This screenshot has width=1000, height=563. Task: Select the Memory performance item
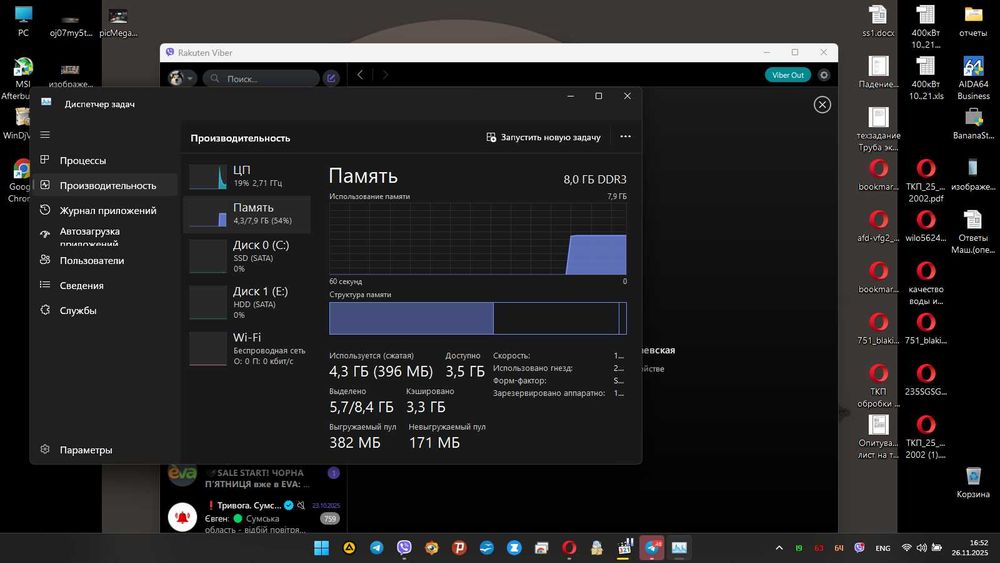[247, 214]
